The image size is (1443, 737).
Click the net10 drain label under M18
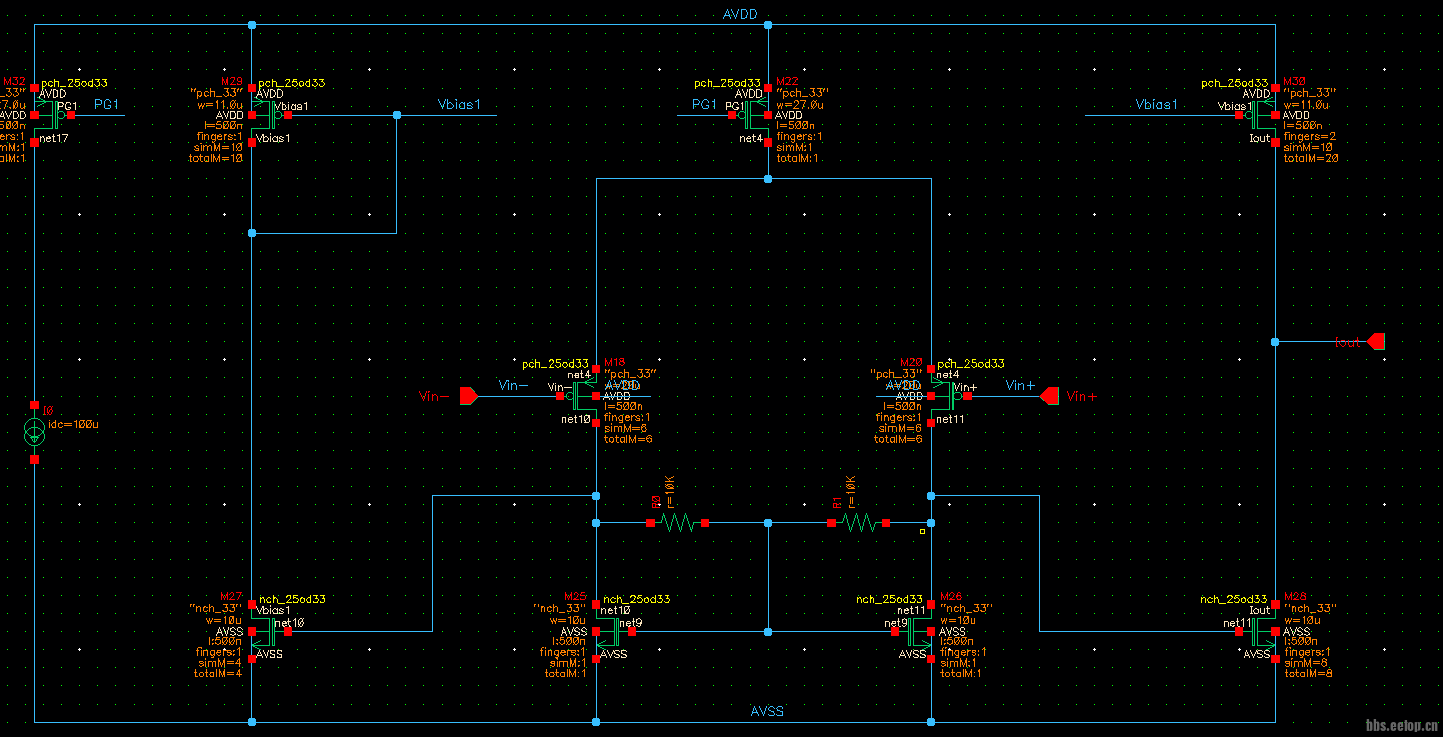(575, 419)
